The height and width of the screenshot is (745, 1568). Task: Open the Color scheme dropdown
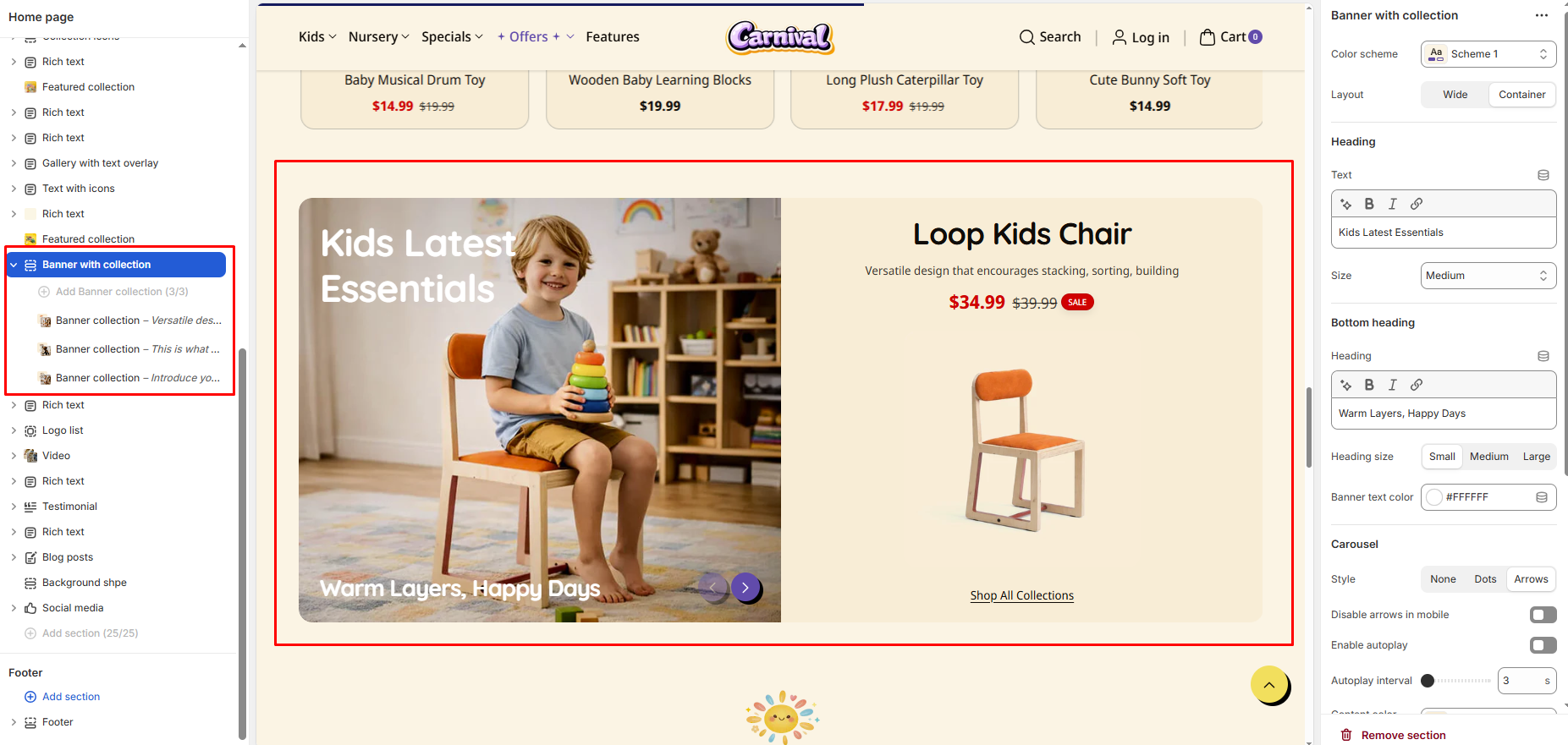[x=1488, y=54]
